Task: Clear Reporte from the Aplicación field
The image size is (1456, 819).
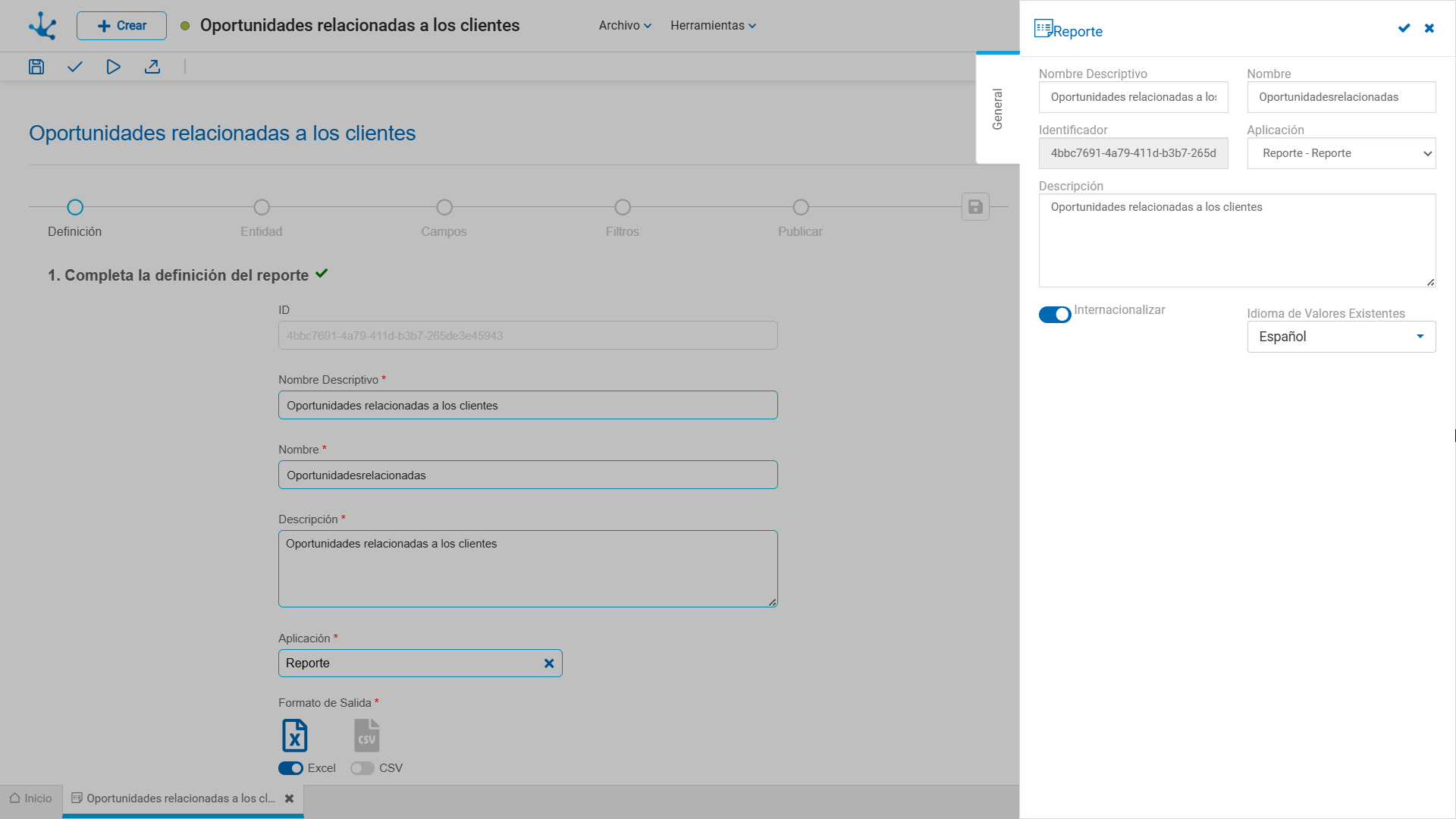Action: tap(549, 664)
